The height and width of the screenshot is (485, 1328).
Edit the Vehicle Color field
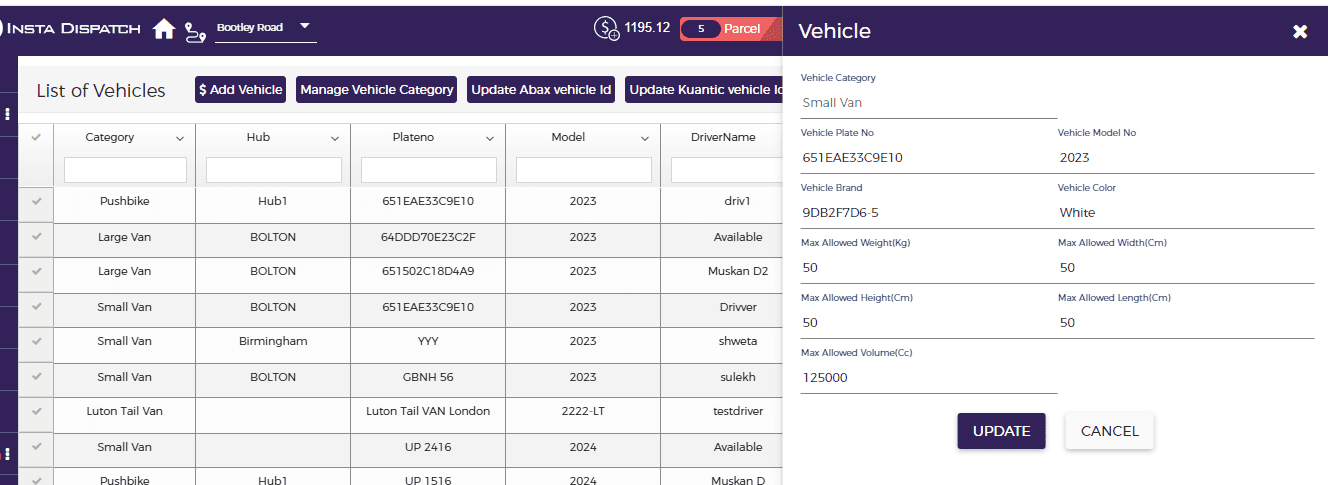point(1186,213)
